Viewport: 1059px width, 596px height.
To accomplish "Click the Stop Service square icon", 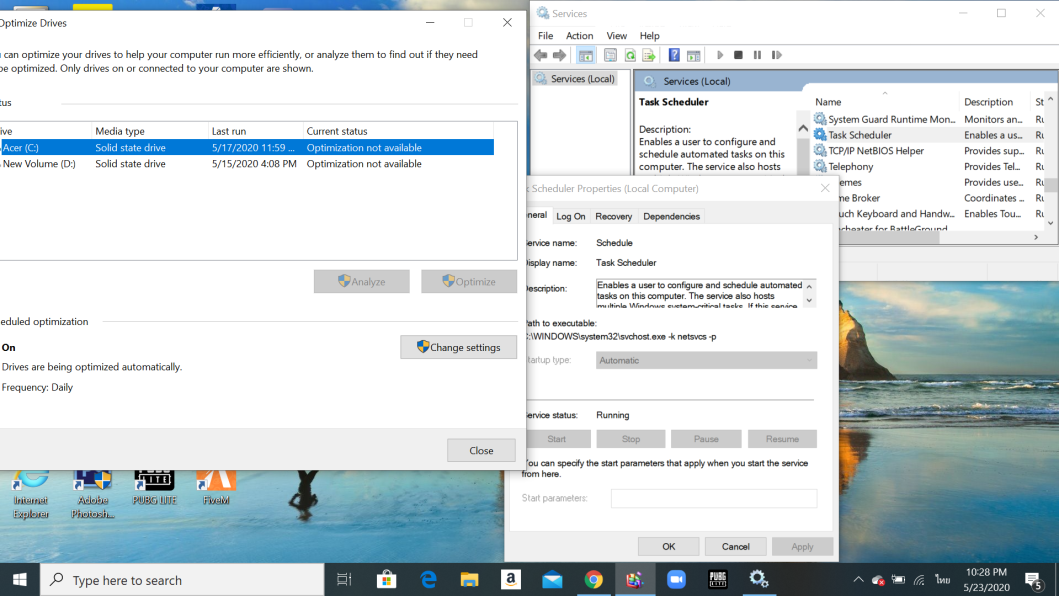I will (738, 55).
